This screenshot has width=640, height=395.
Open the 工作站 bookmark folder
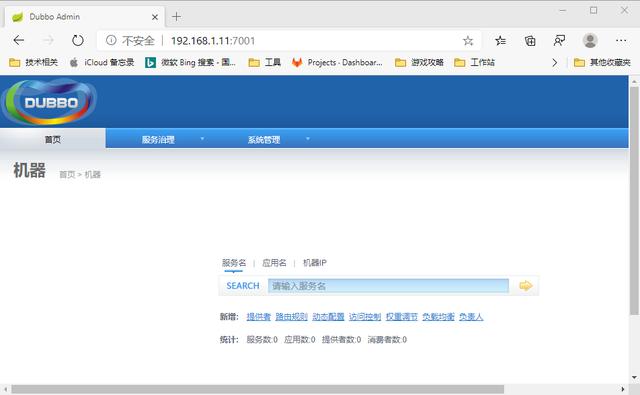click(x=474, y=62)
